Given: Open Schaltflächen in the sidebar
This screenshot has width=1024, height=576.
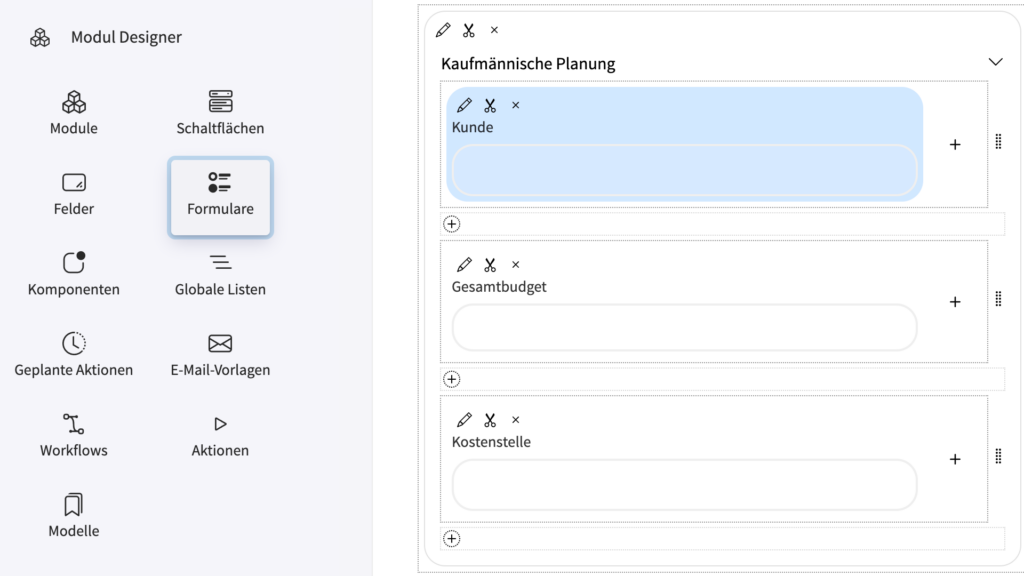Looking at the screenshot, I should (220, 113).
